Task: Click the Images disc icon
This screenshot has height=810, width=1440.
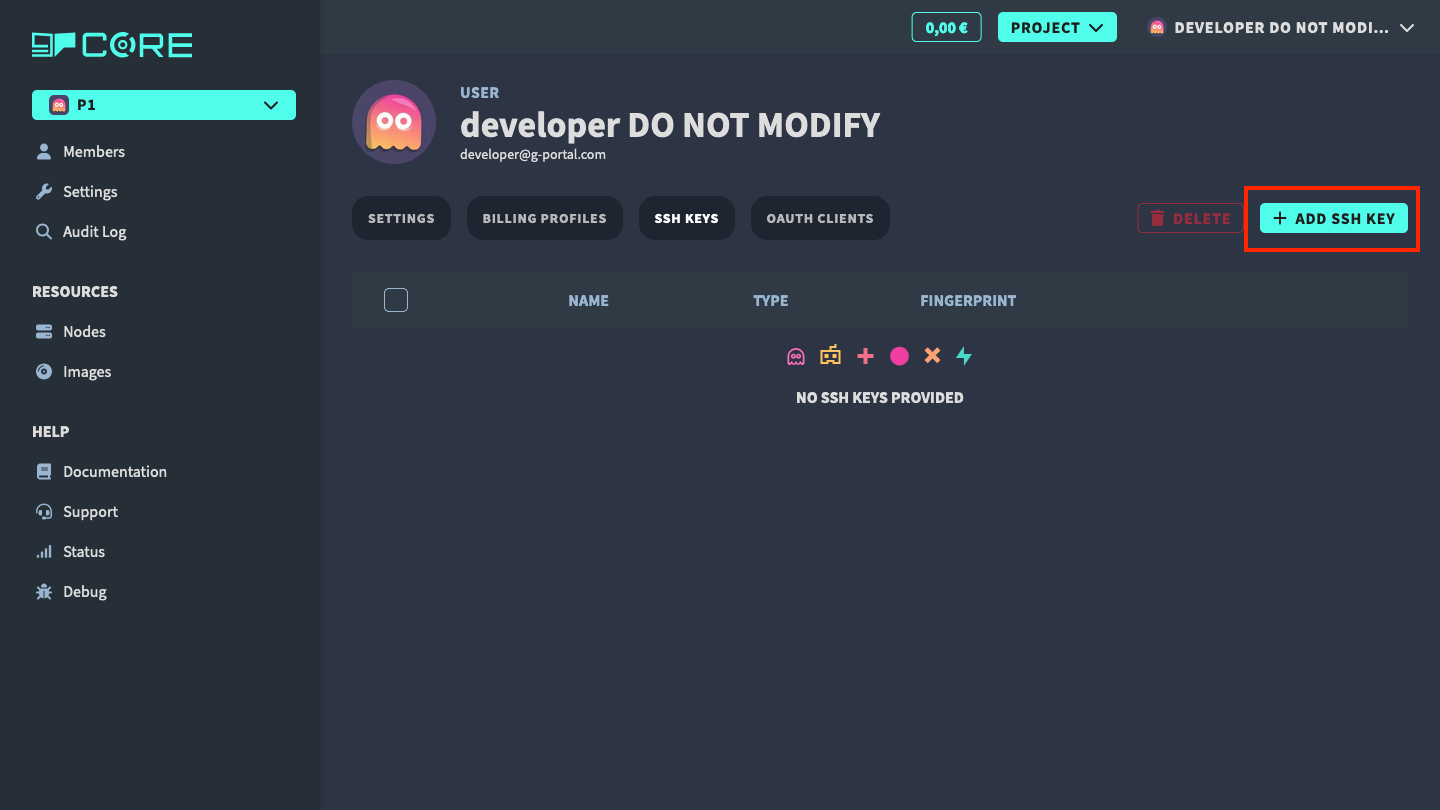Action: tap(44, 372)
